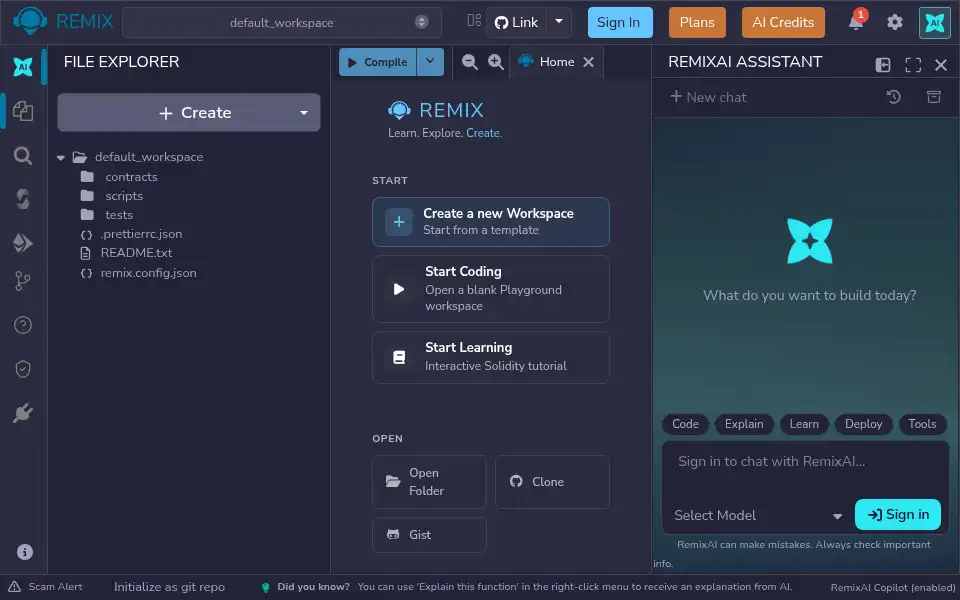Open the File Explorer sidebar icon
960x600 pixels.
pyautogui.click(x=23, y=111)
